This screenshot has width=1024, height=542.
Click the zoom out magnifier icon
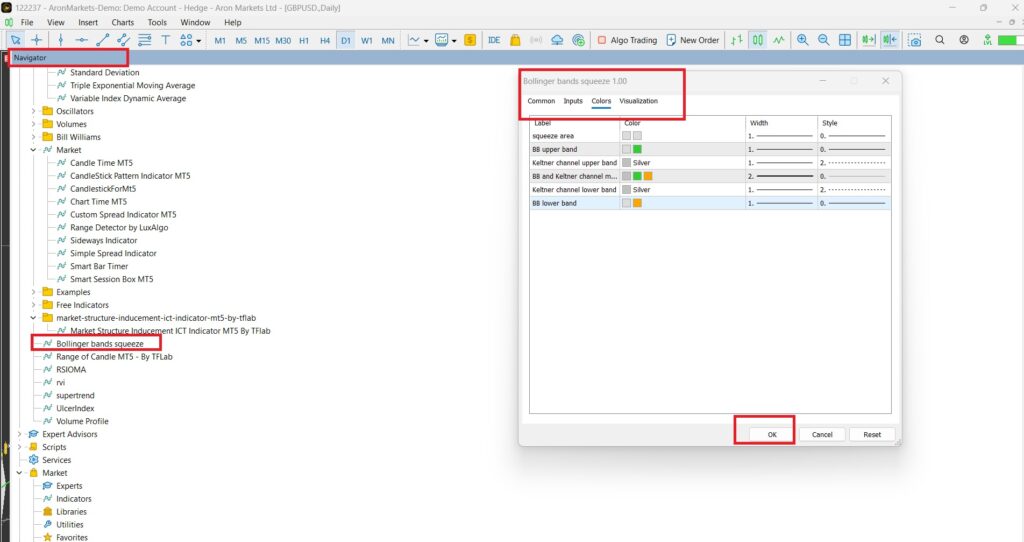(823, 40)
